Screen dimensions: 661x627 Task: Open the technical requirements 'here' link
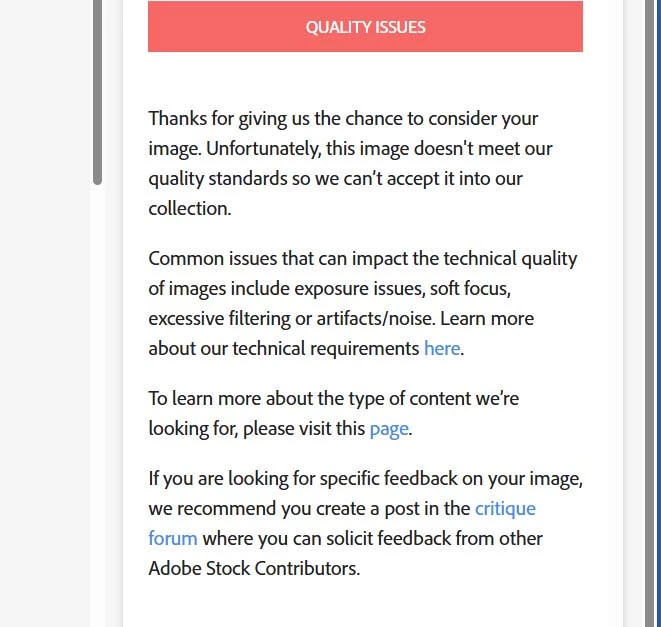(x=441, y=349)
